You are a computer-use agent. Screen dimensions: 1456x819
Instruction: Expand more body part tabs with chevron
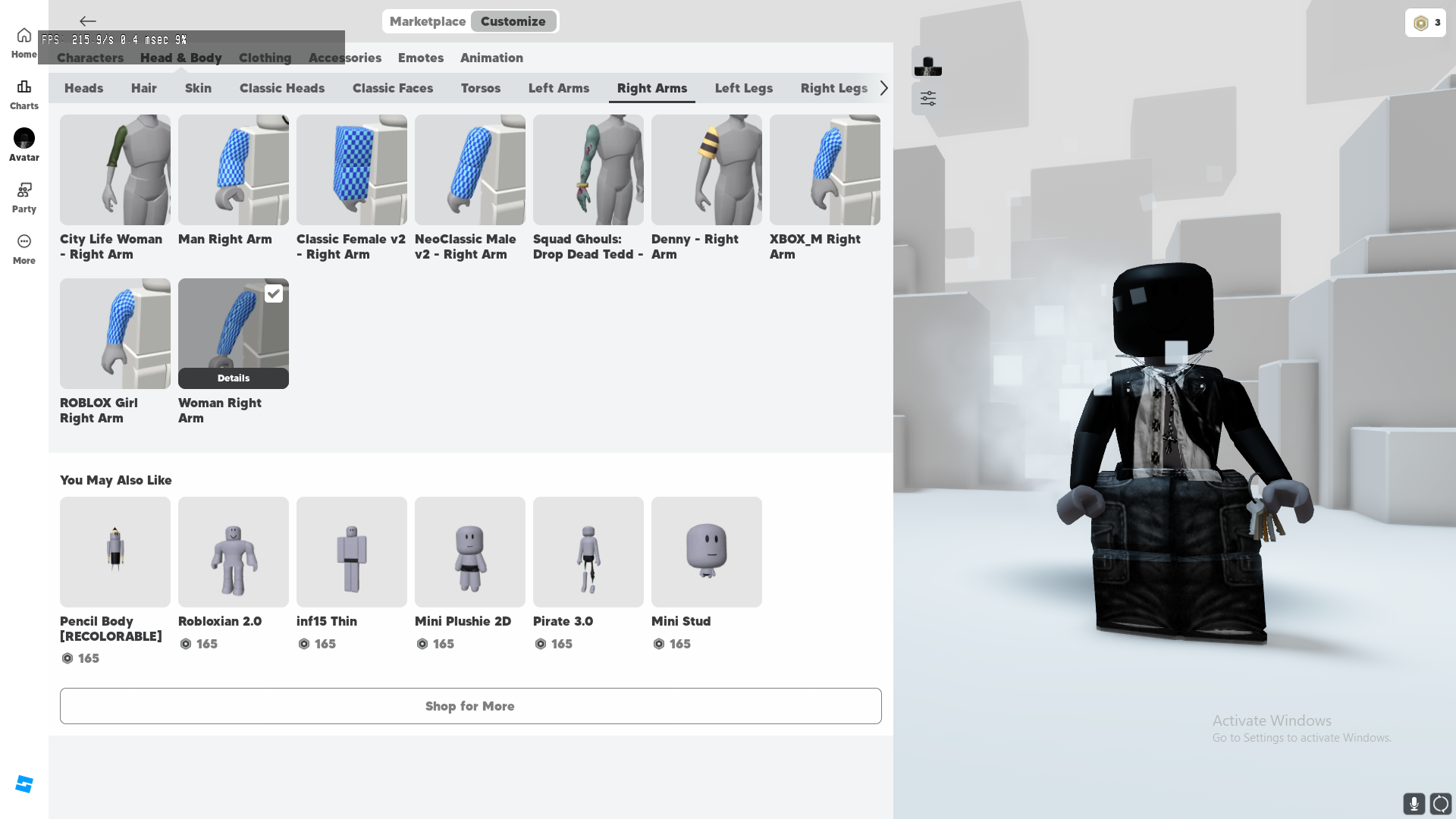click(x=883, y=88)
